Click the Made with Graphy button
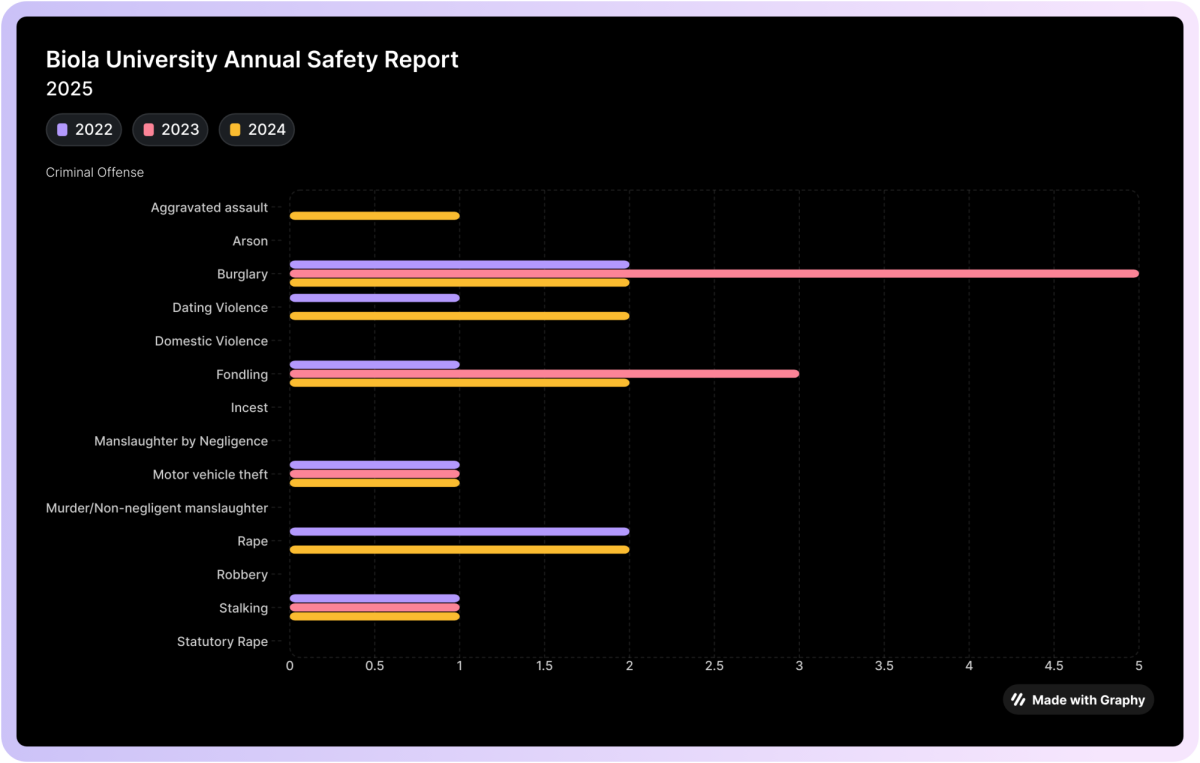1200x763 pixels. pos(1078,700)
